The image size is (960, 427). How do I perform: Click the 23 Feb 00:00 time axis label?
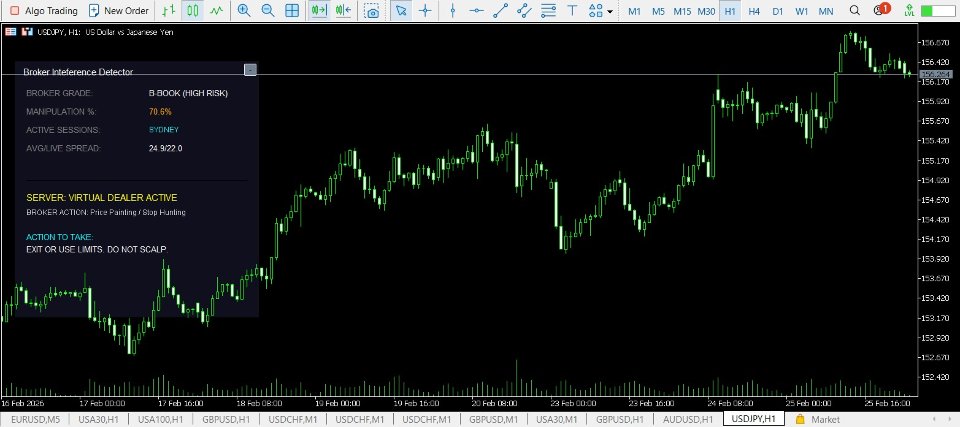[x=574, y=403]
